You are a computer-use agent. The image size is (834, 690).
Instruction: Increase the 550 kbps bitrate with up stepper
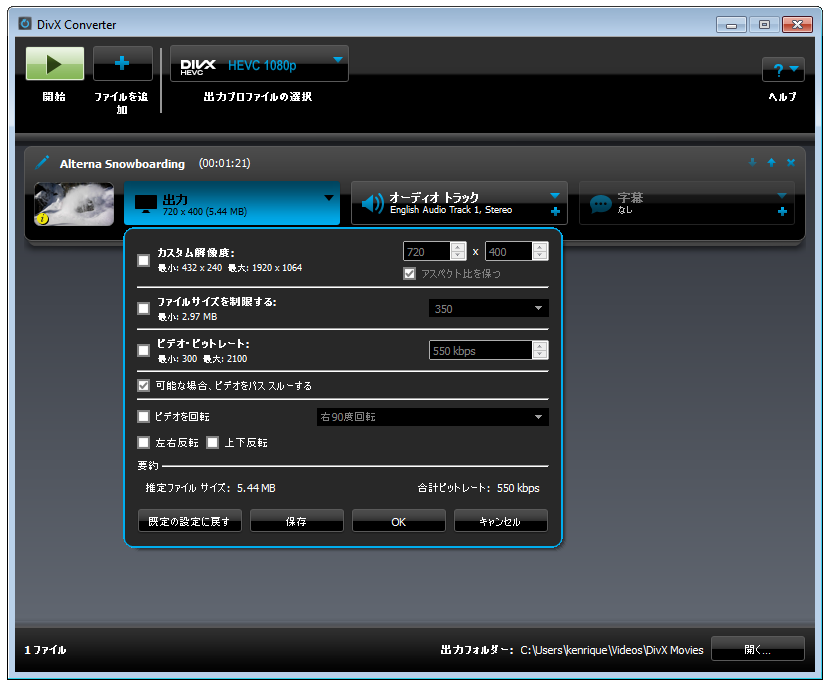coord(540,346)
